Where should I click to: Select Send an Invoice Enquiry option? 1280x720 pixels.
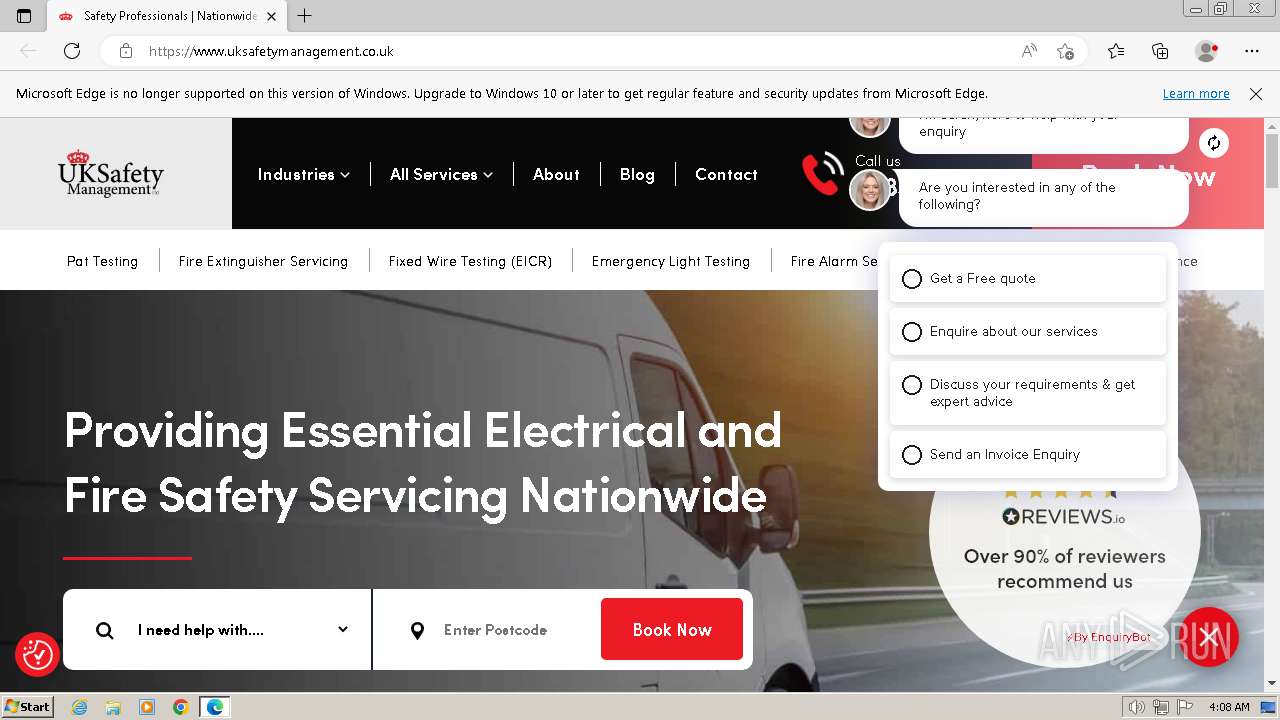tap(1027, 455)
